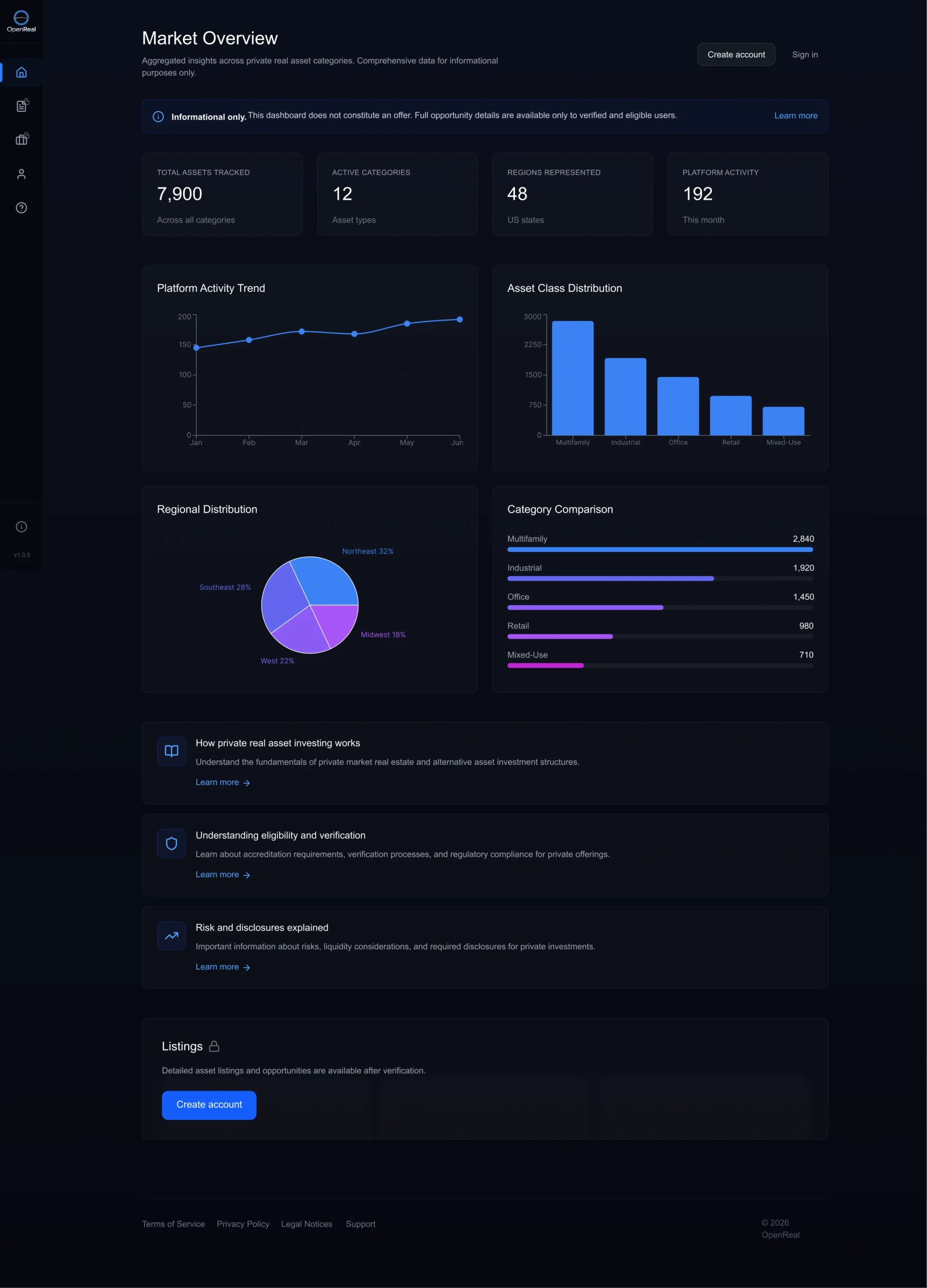Click the book icon beside investing guide
This screenshot has height=1288, width=927.
pos(172,751)
